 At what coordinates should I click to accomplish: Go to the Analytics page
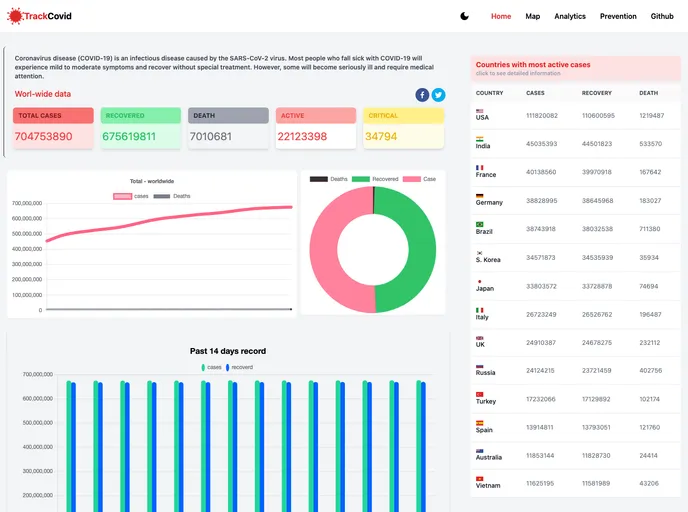(x=570, y=16)
